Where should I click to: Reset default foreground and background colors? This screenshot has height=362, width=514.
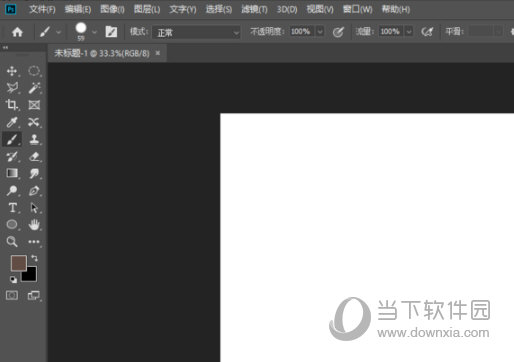pyautogui.click(x=13, y=279)
